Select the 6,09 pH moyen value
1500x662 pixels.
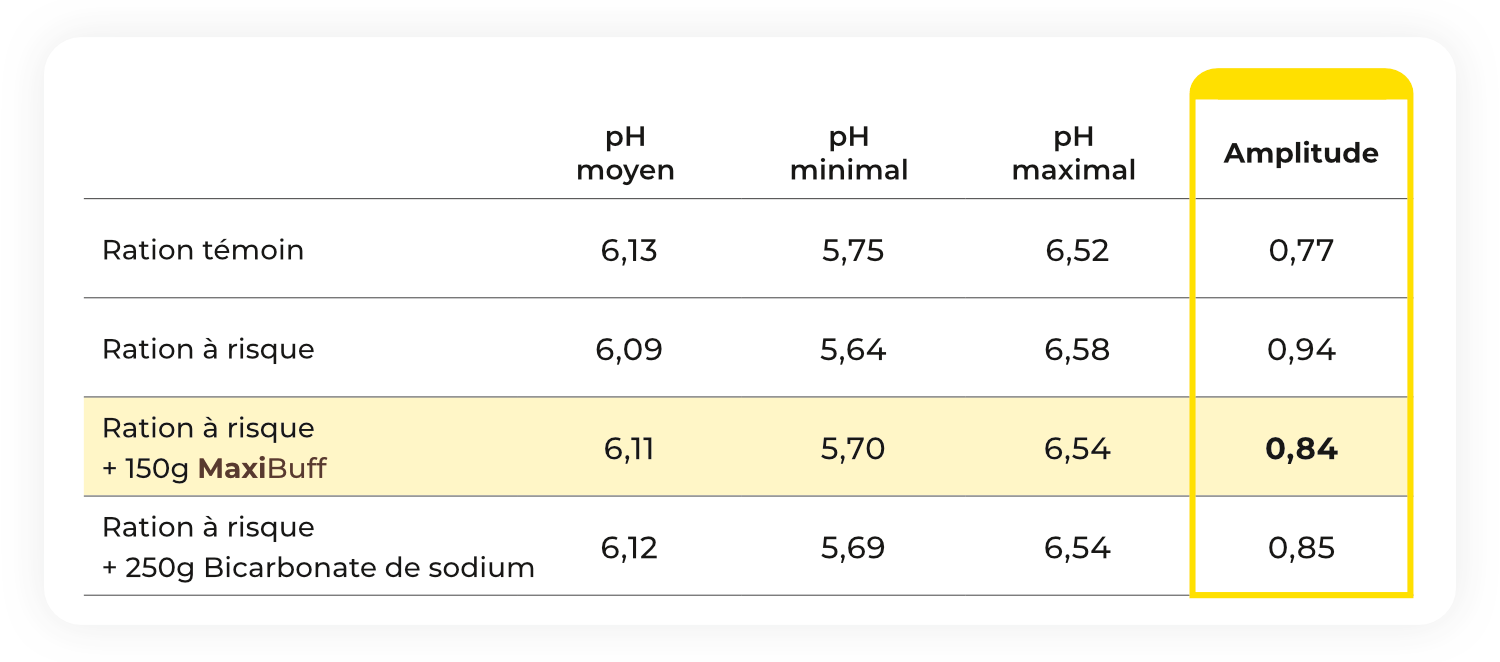(629, 350)
